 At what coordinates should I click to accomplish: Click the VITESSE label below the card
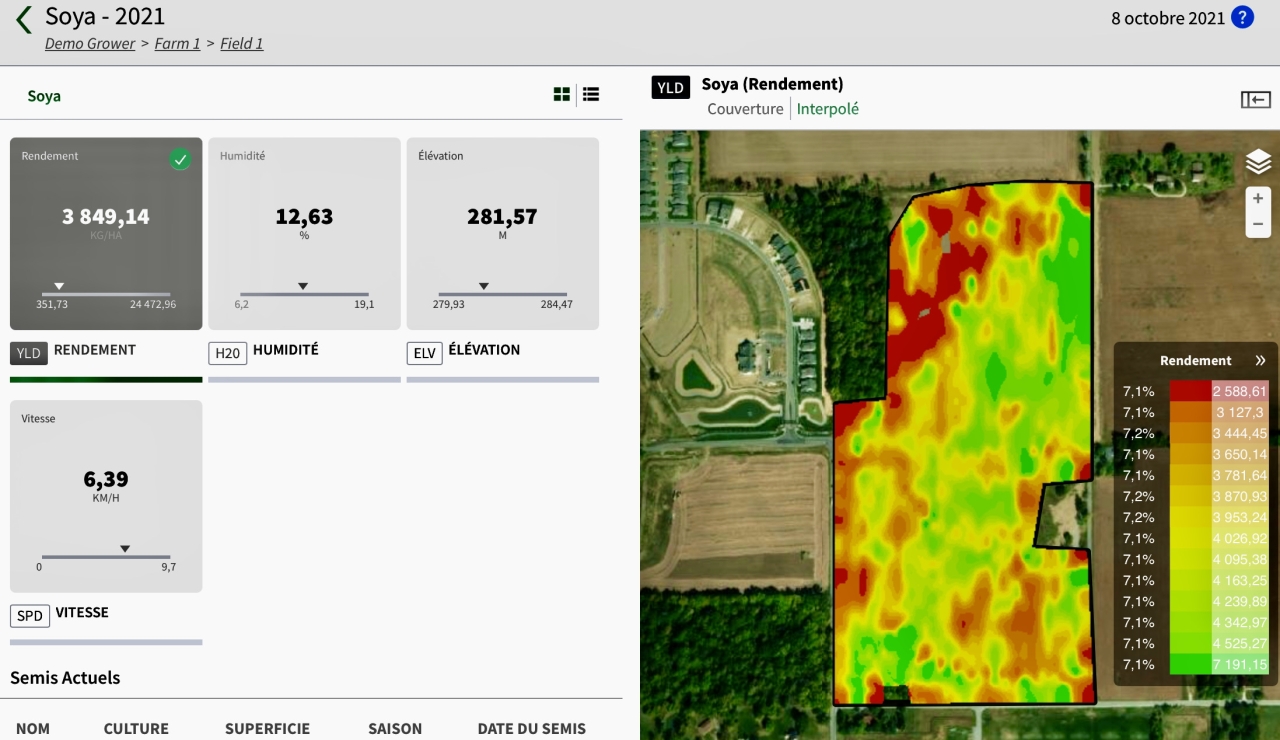point(82,612)
